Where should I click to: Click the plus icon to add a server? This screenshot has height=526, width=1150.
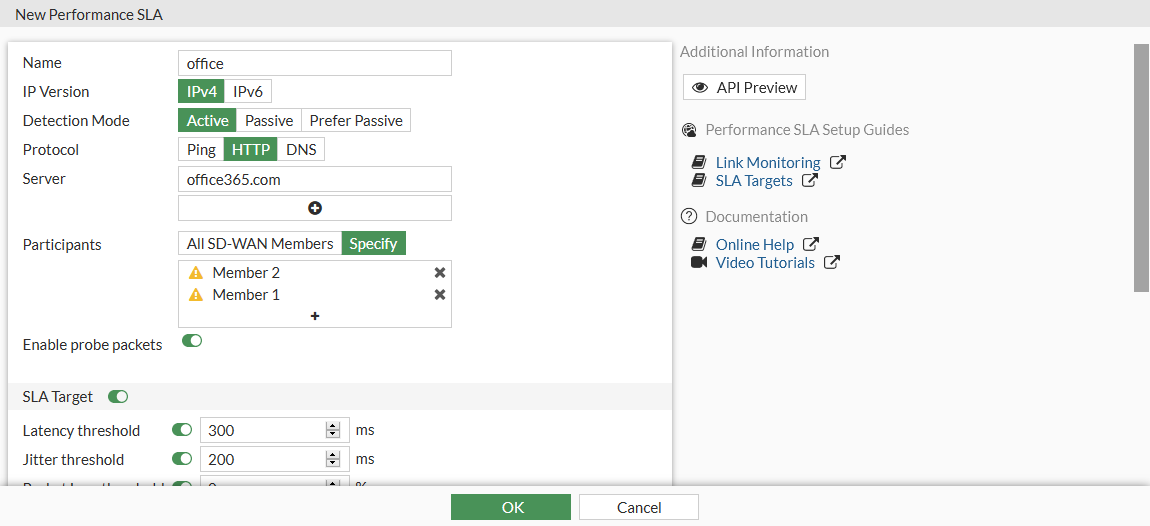(x=315, y=208)
